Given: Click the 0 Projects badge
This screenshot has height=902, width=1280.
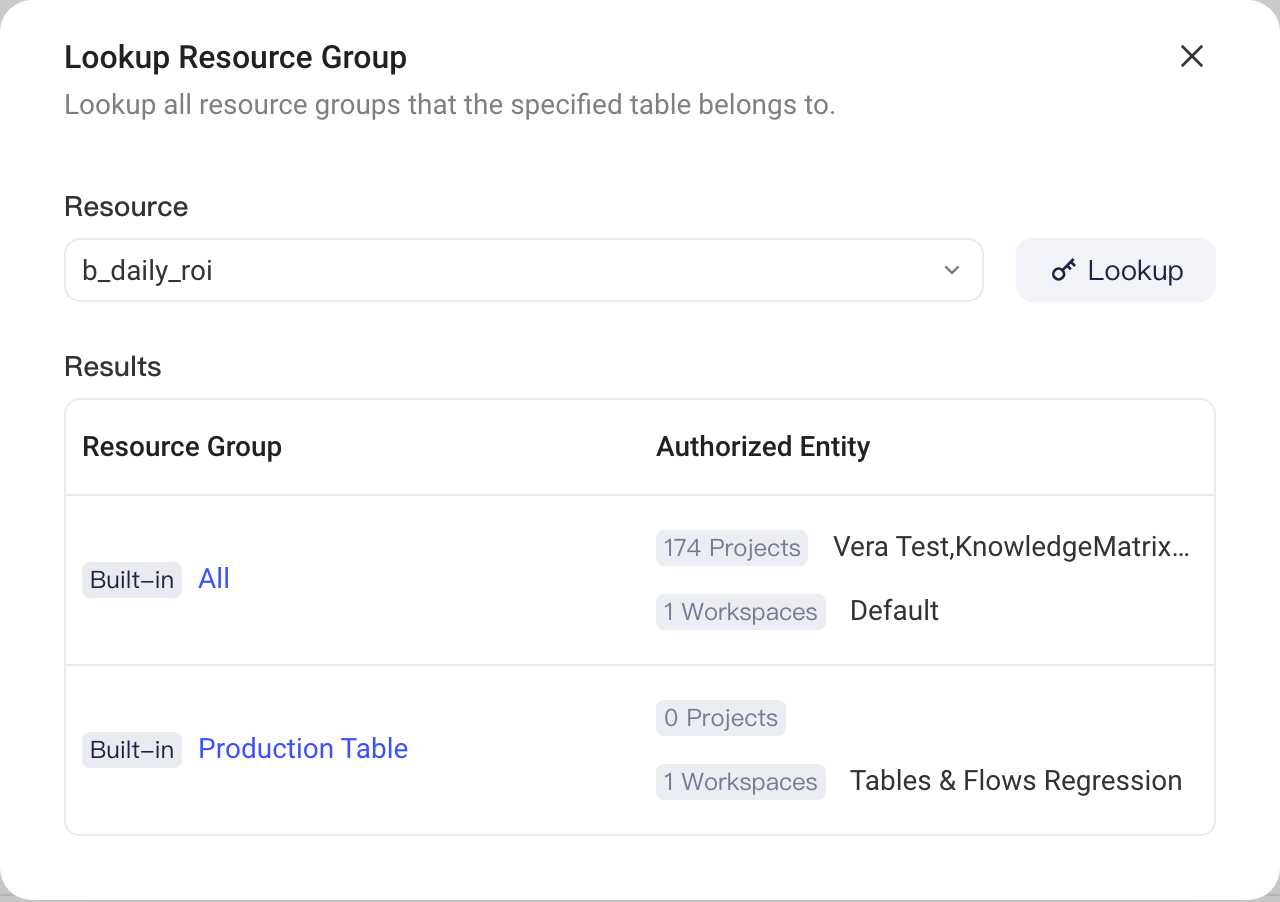Looking at the screenshot, I should [721, 718].
